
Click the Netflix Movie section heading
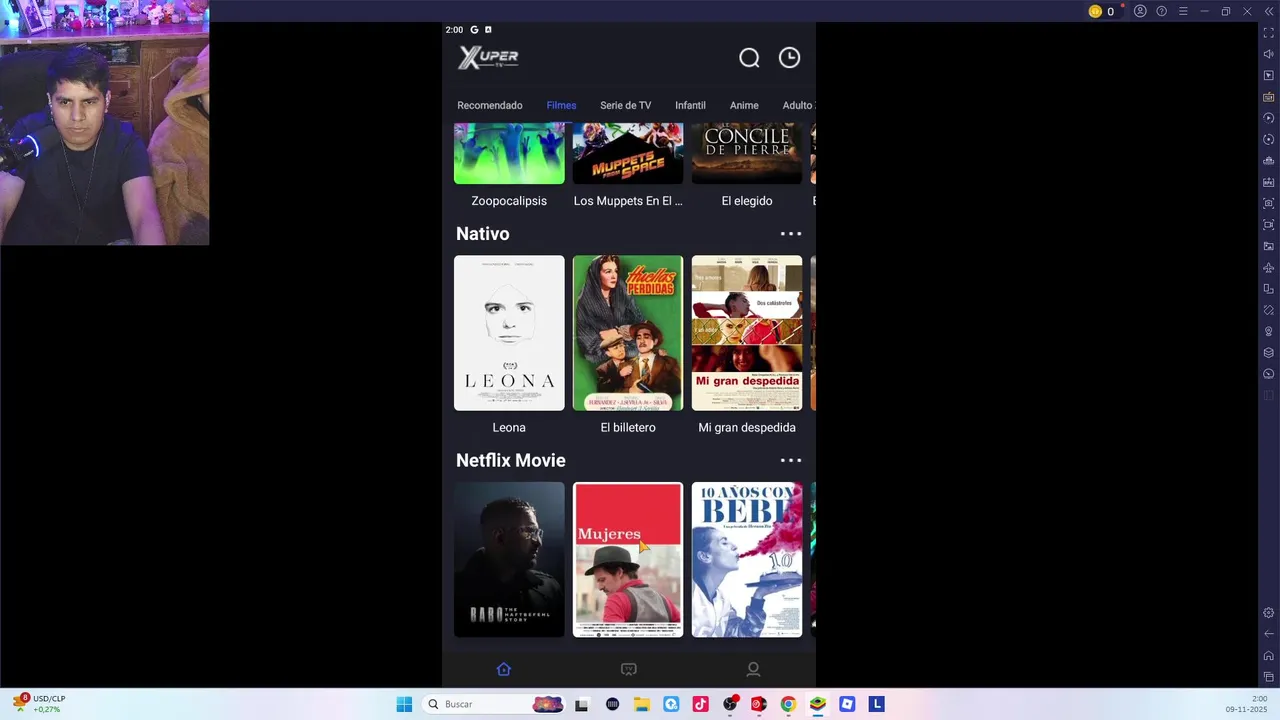pyautogui.click(x=511, y=461)
